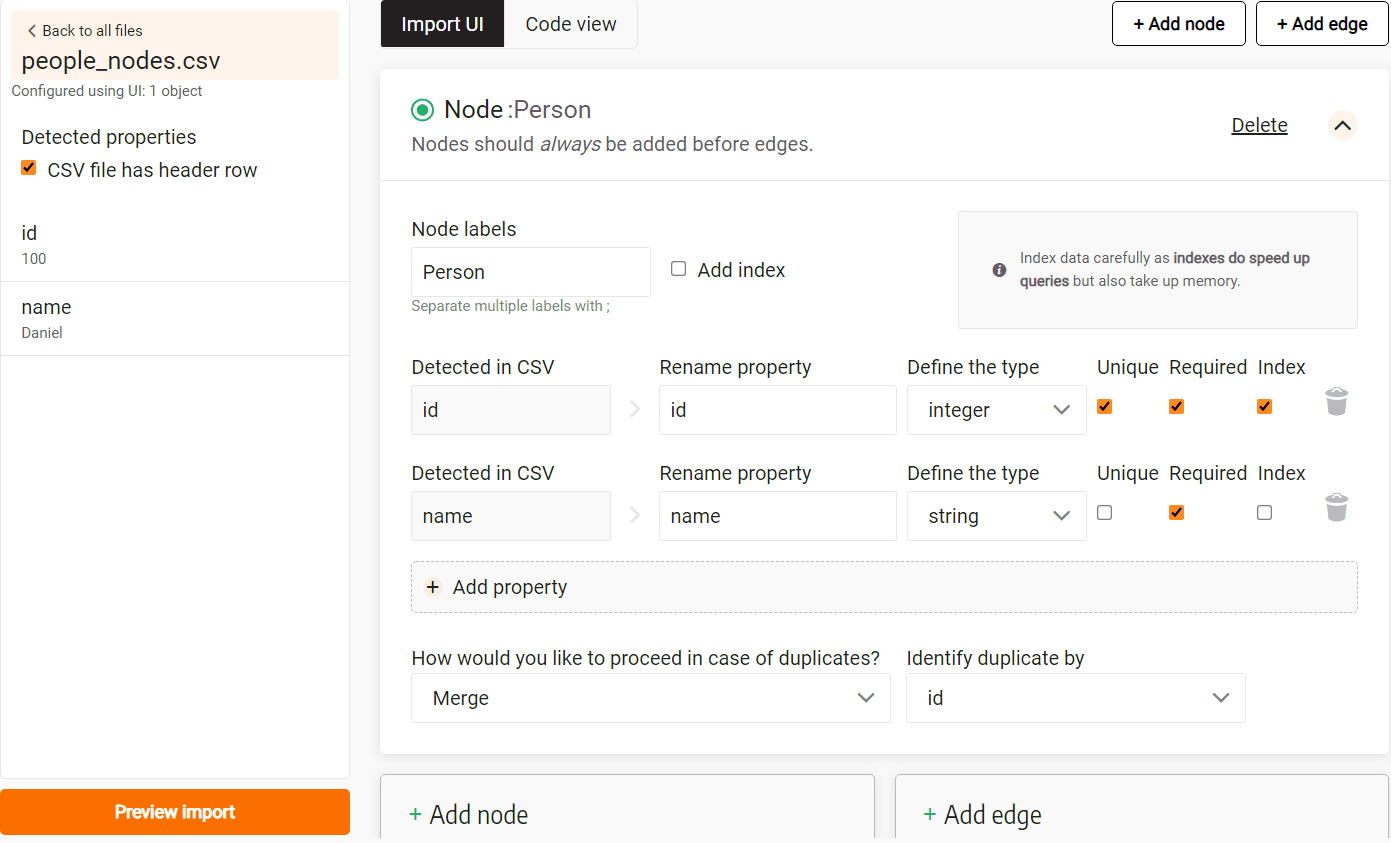Select the green Node Person radio indicator
The image size is (1391, 843).
pyautogui.click(x=423, y=110)
